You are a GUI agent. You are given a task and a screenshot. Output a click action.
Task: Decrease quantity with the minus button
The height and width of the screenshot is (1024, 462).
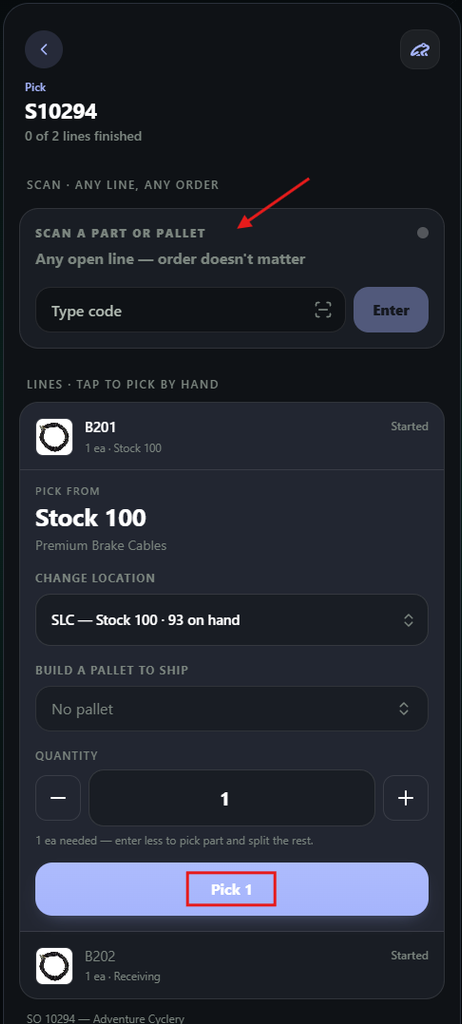coord(58,797)
